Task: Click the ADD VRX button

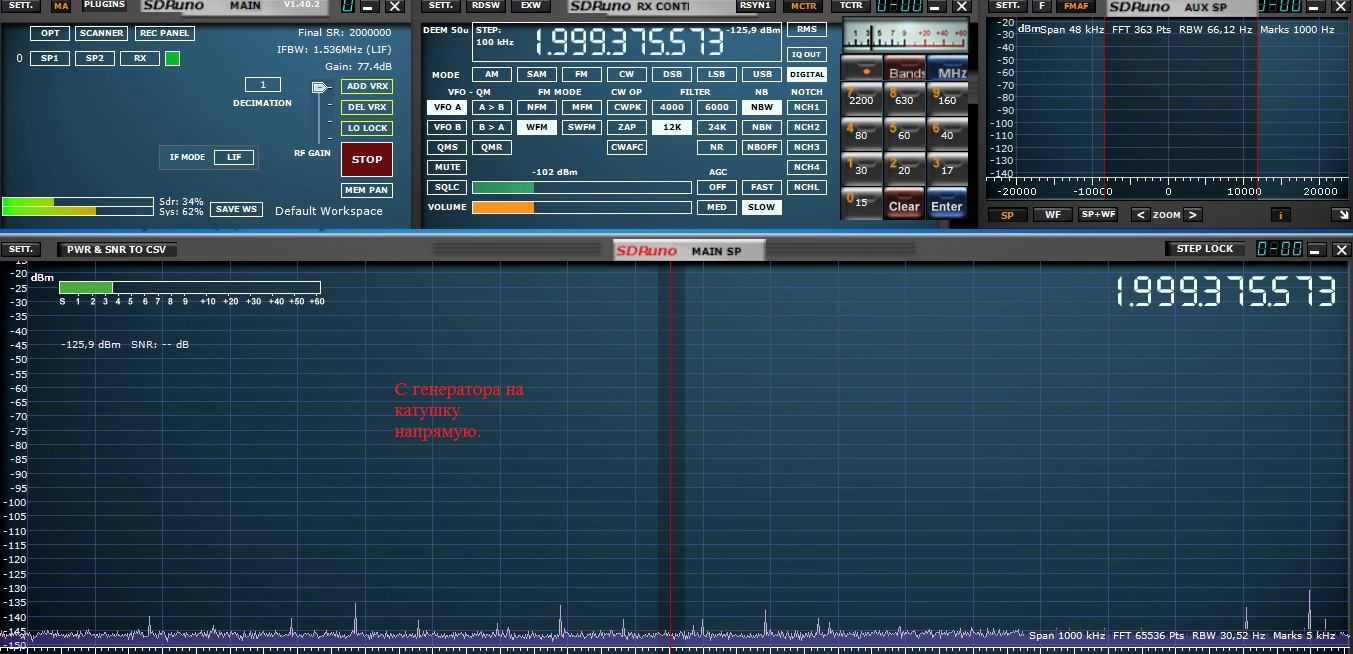Action: 367,87
